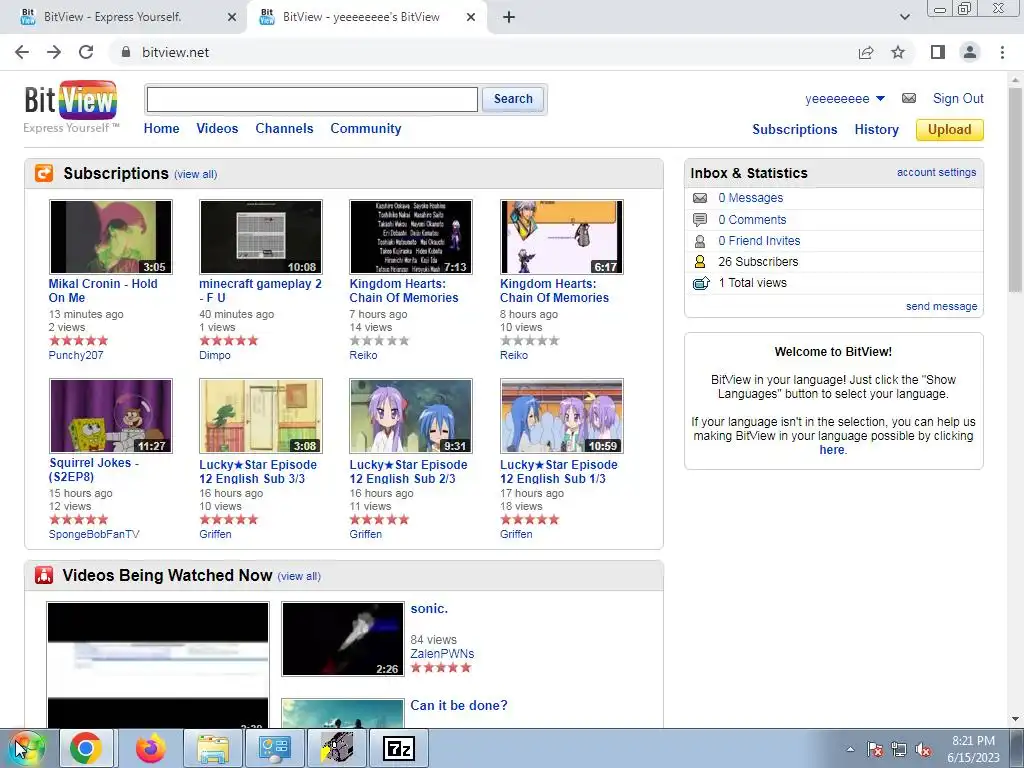This screenshot has width=1024, height=768.
Task: Expand the yeeeeeeee username dropdown arrow
Action: (x=880, y=99)
